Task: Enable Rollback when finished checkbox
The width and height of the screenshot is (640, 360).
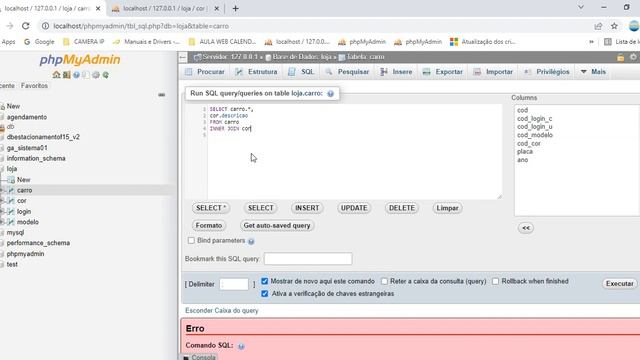Action: pos(495,281)
